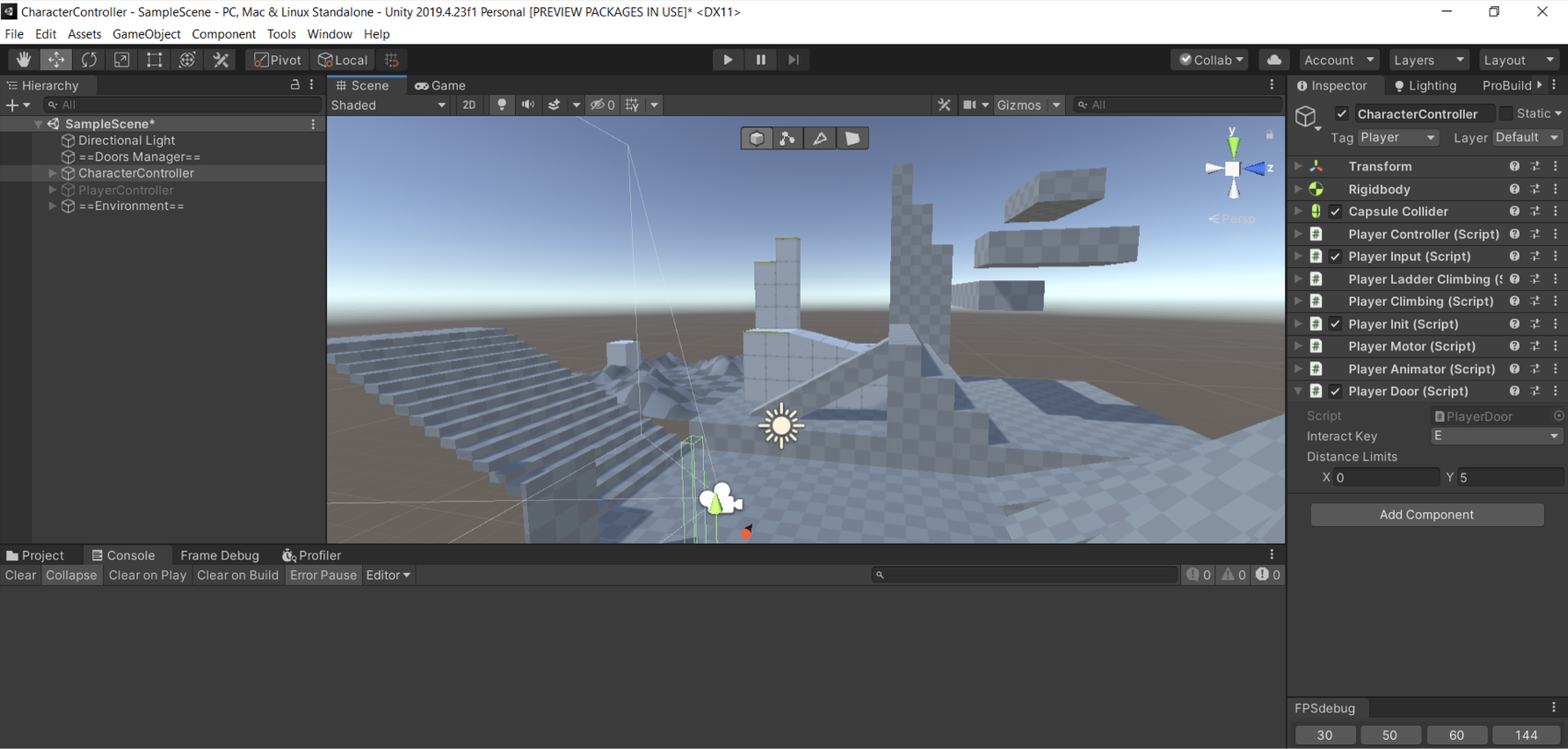Open Gizmos dropdown arrow
This screenshot has height=749, width=1568.
1057,105
